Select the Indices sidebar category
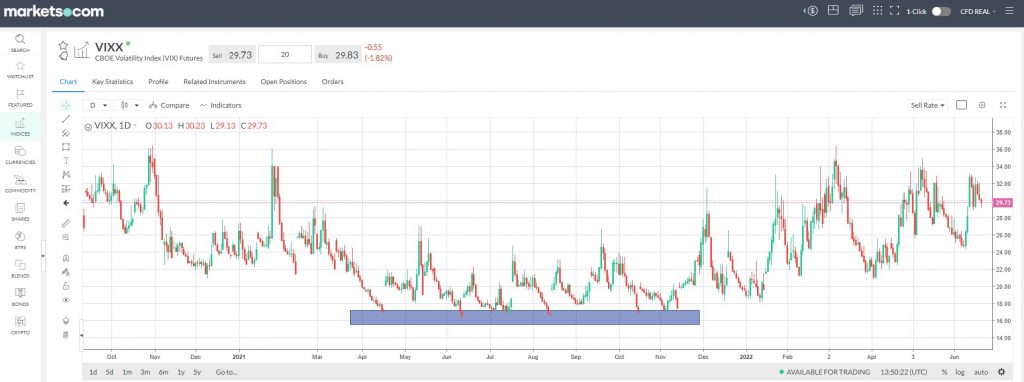Viewport: 1024px width, 382px height. 20,126
